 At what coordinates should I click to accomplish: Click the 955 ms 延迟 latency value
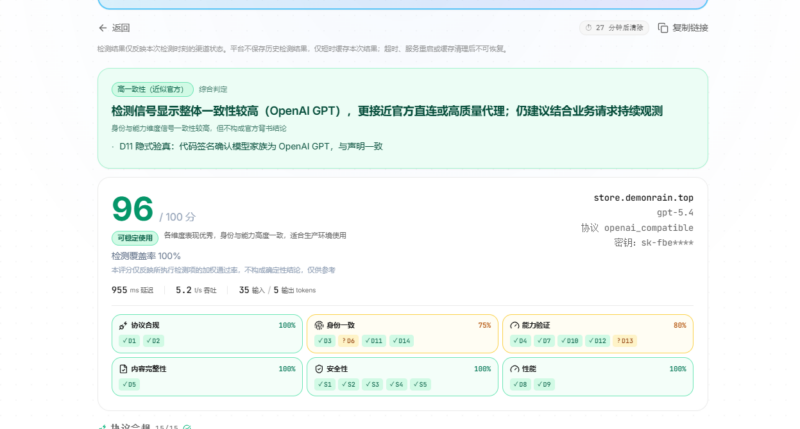(132, 290)
